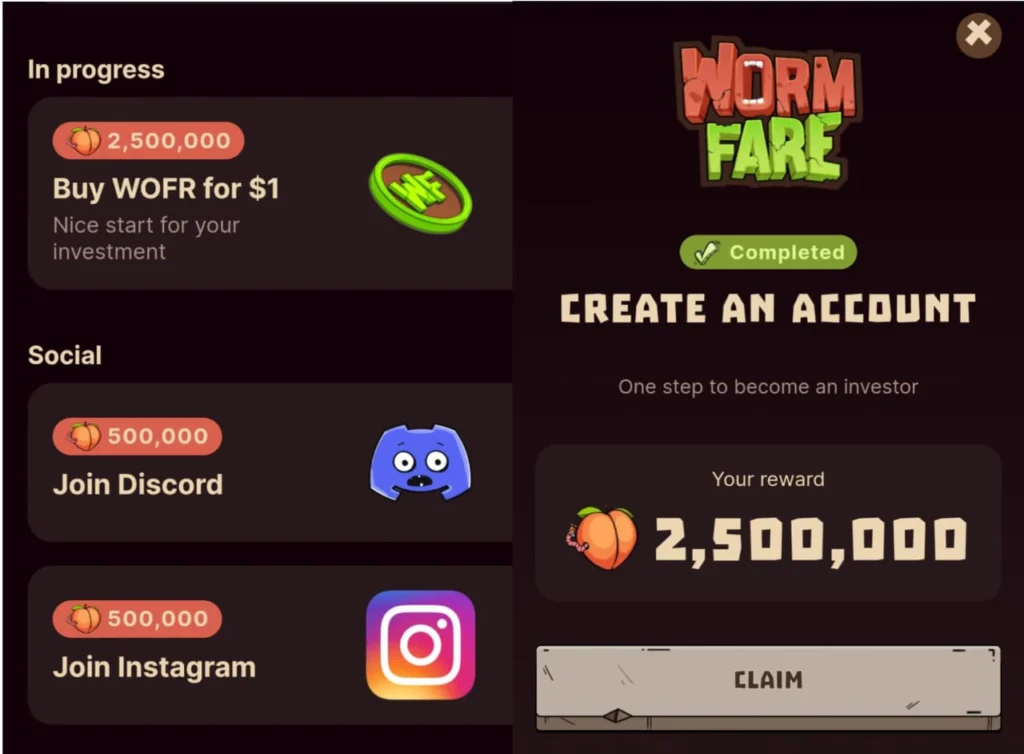
Task: Open the Join Instagram task
Action: (270, 645)
